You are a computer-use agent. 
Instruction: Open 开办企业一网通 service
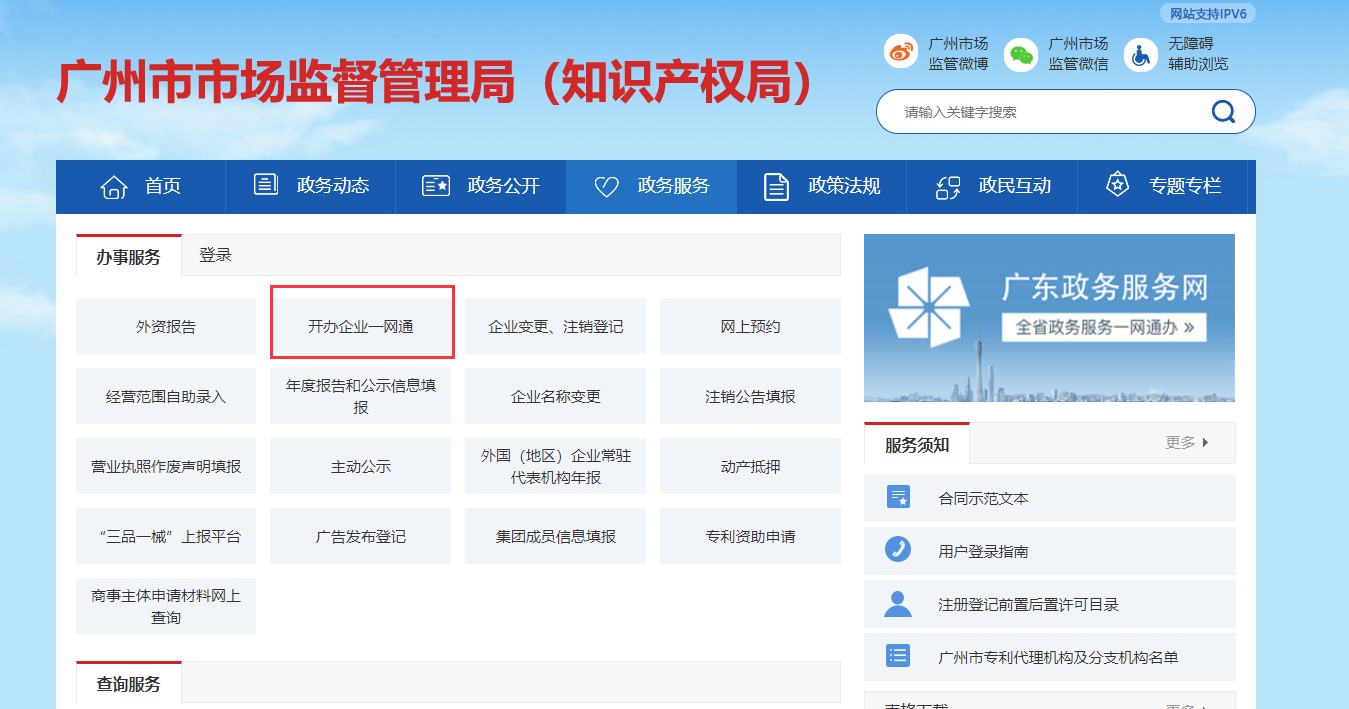pyautogui.click(x=361, y=326)
